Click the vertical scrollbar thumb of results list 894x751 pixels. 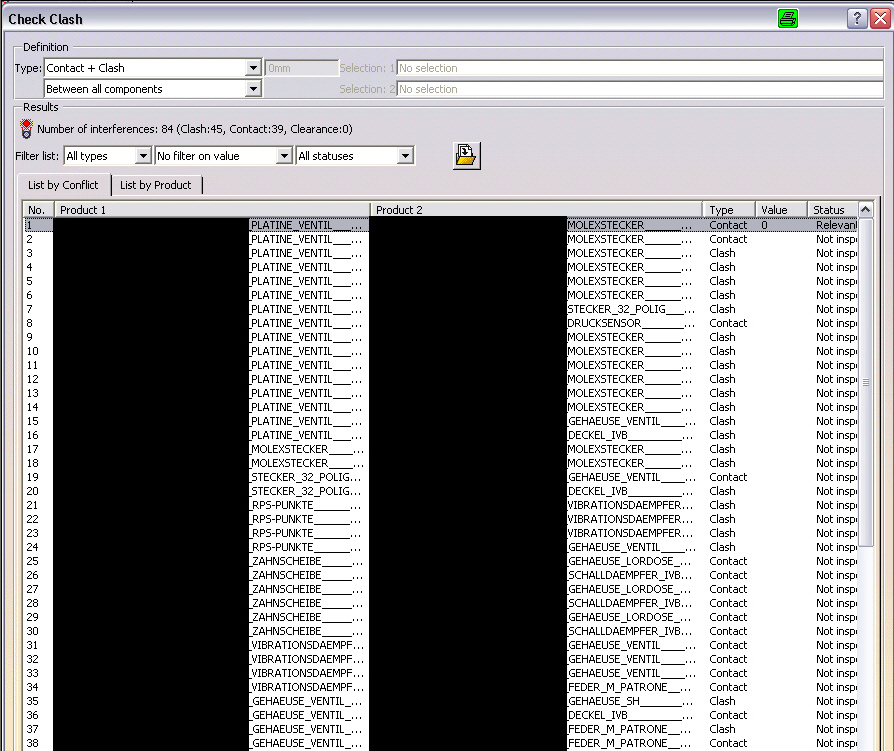pyautogui.click(x=865, y=381)
